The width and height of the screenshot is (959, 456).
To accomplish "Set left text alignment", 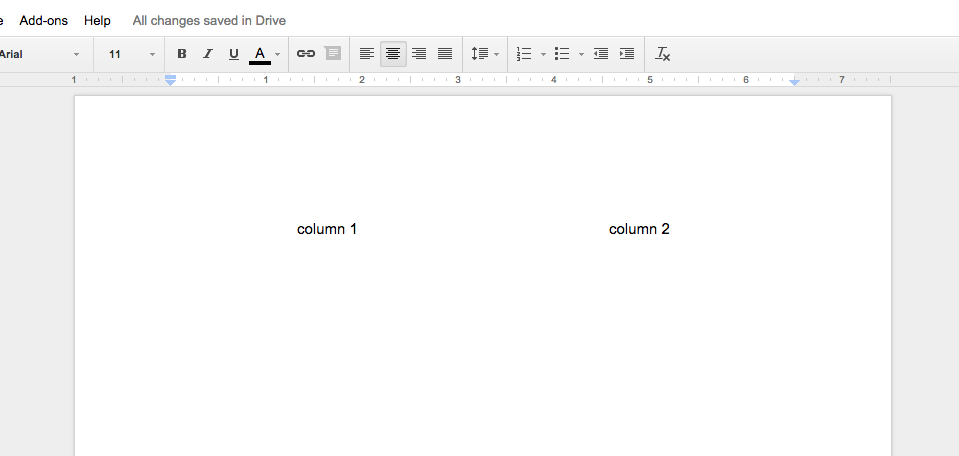I will (366, 54).
